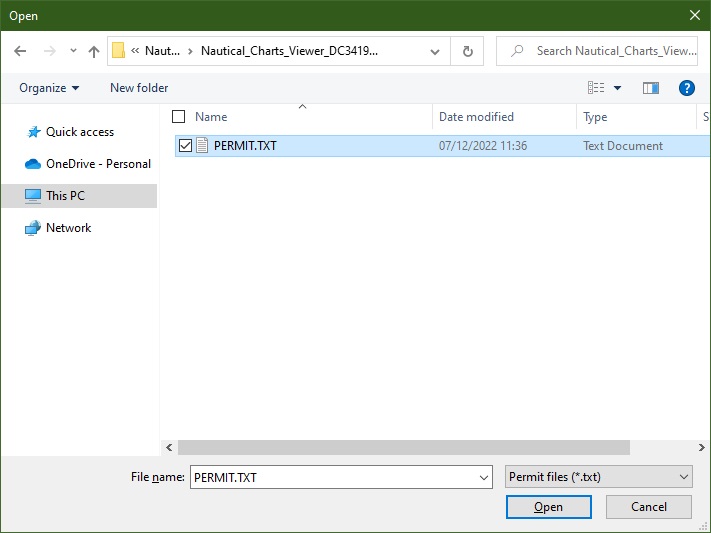Open Network in sidebar

pyautogui.click(x=68, y=228)
